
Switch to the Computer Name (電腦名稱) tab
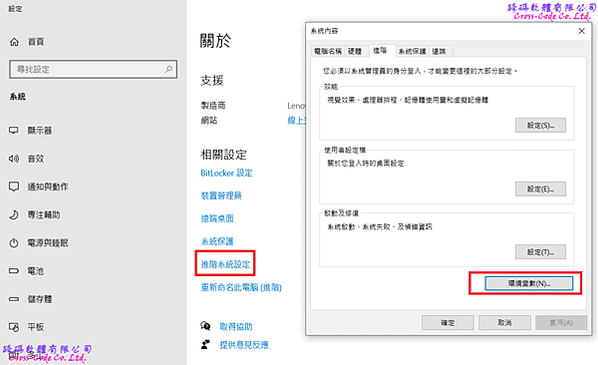pos(328,51)
